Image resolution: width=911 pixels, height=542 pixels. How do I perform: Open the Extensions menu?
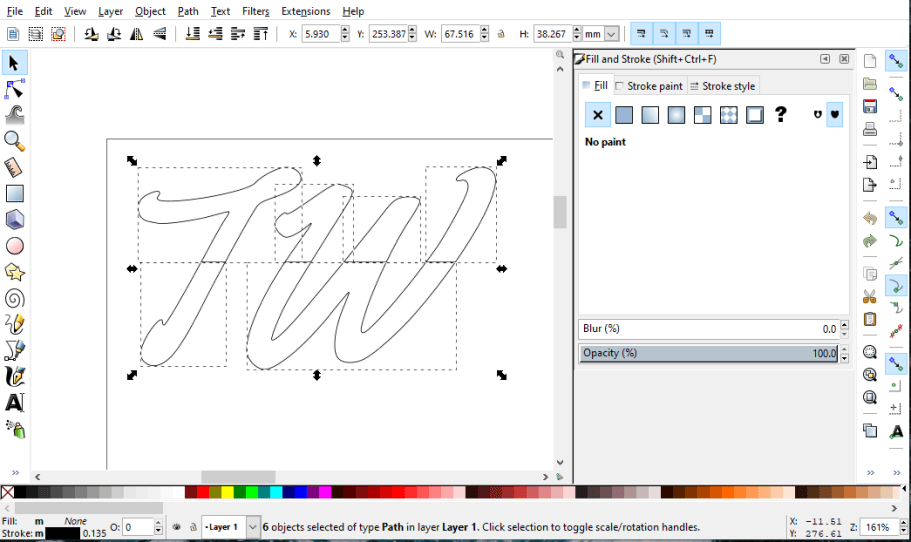click(x=305, y=11)
